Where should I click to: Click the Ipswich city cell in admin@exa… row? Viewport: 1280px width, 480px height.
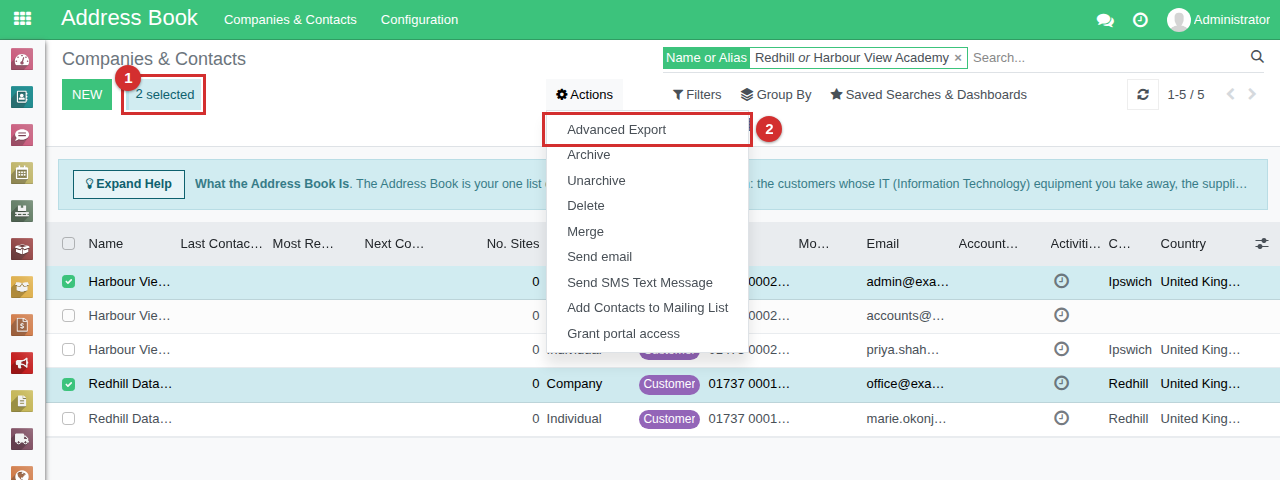click(1130, 282)
